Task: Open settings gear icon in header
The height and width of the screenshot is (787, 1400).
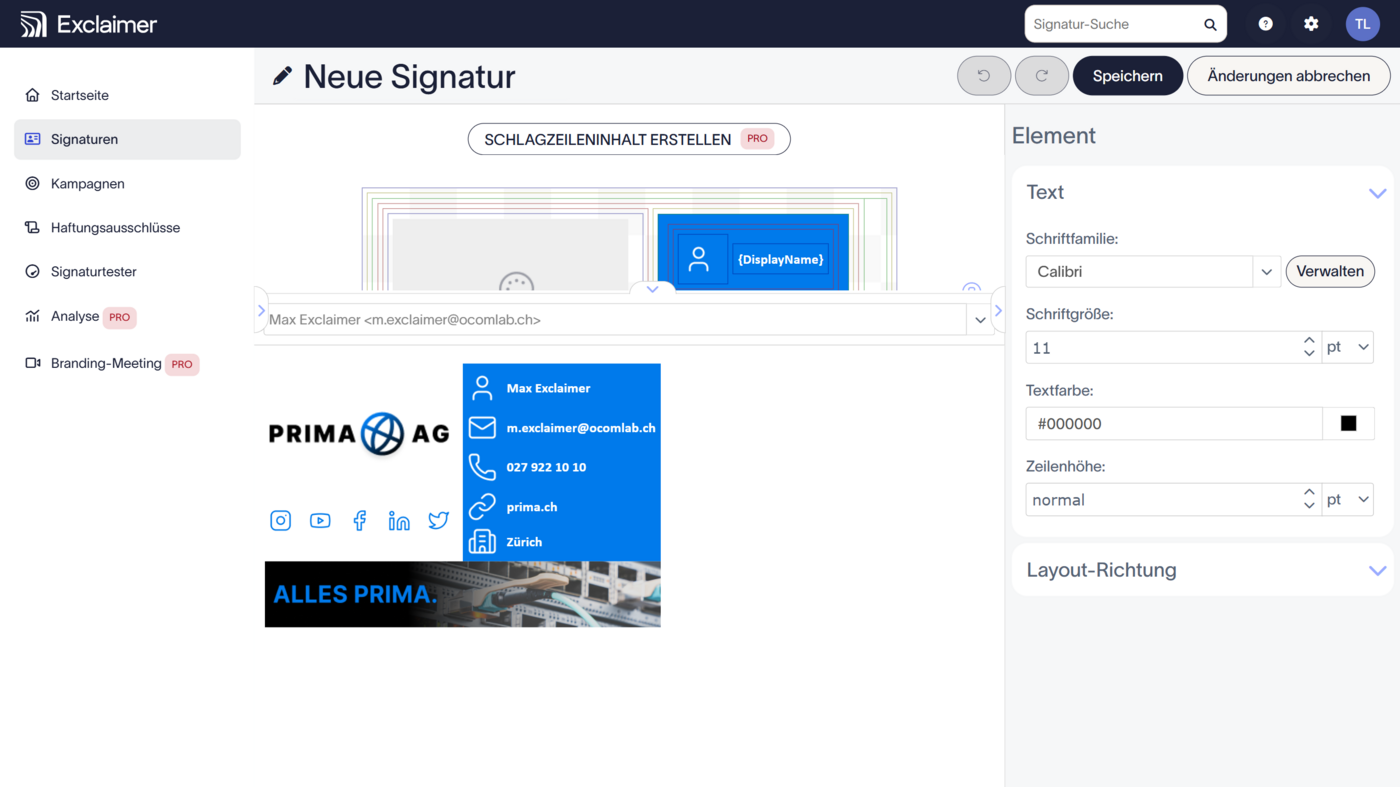Action: coord(1311,24)
